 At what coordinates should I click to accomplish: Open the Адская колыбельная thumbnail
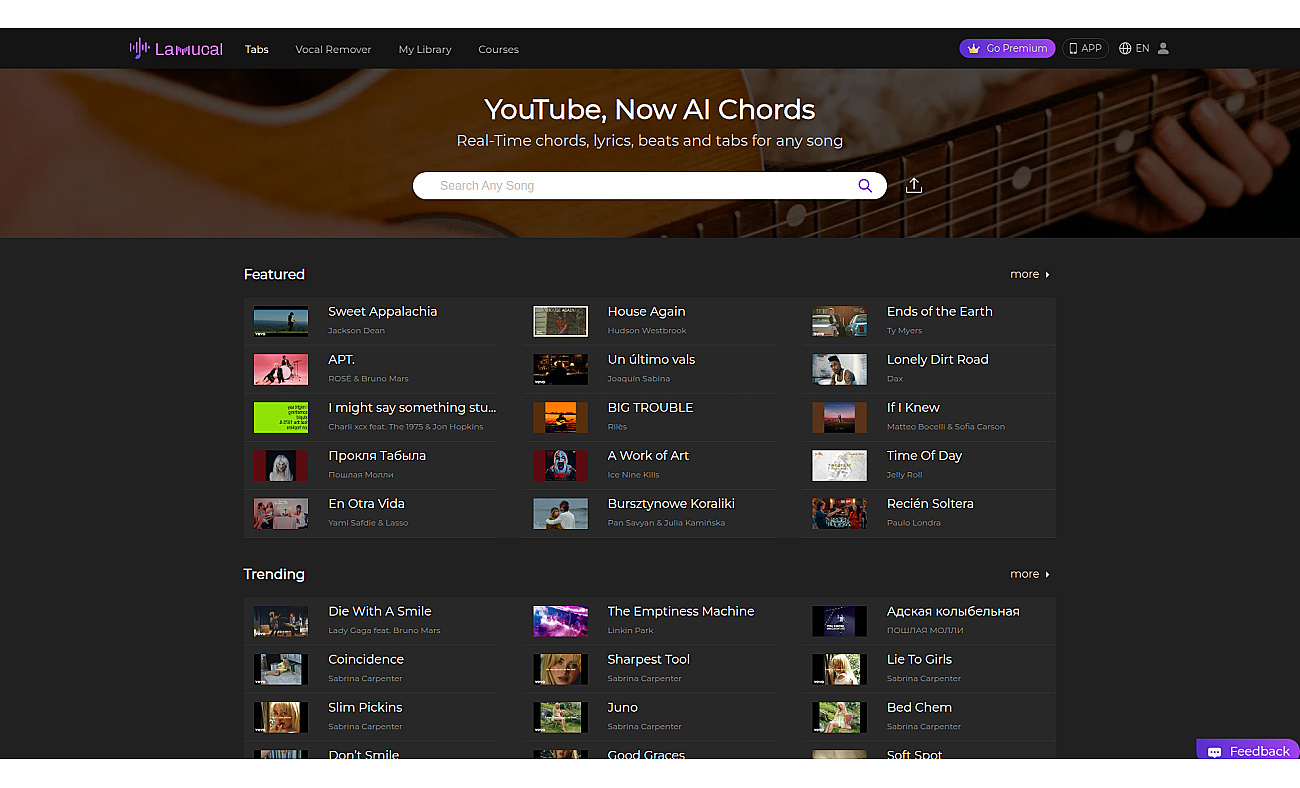coord(839,621)
